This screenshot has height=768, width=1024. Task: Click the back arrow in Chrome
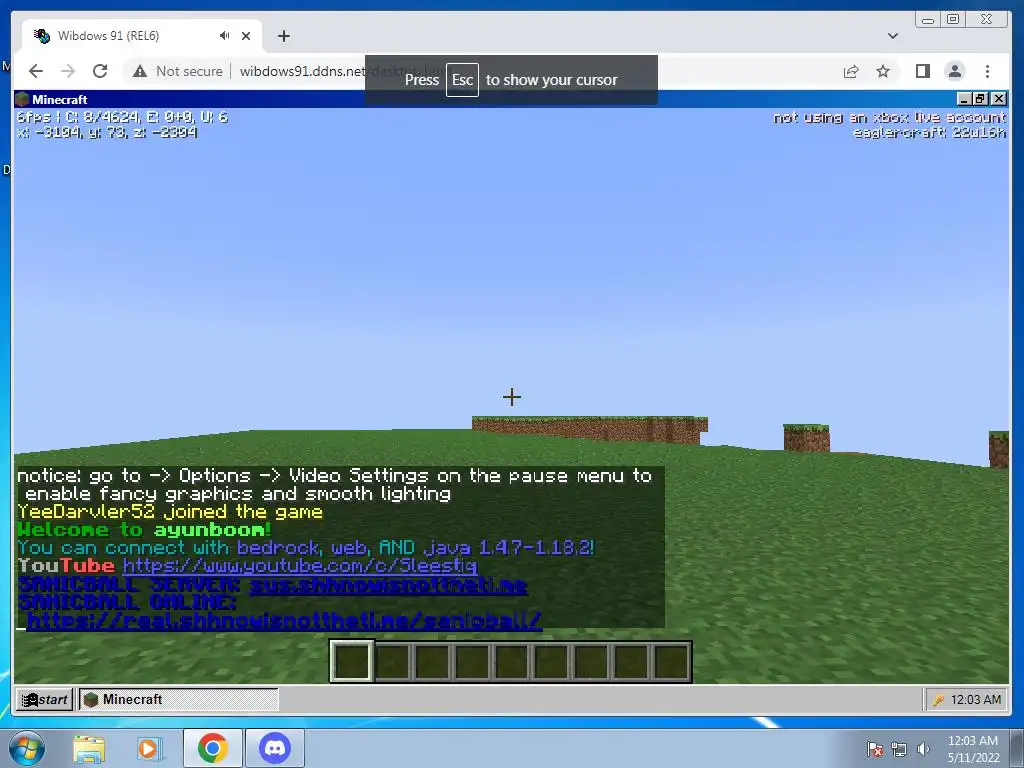pos(36,71)
